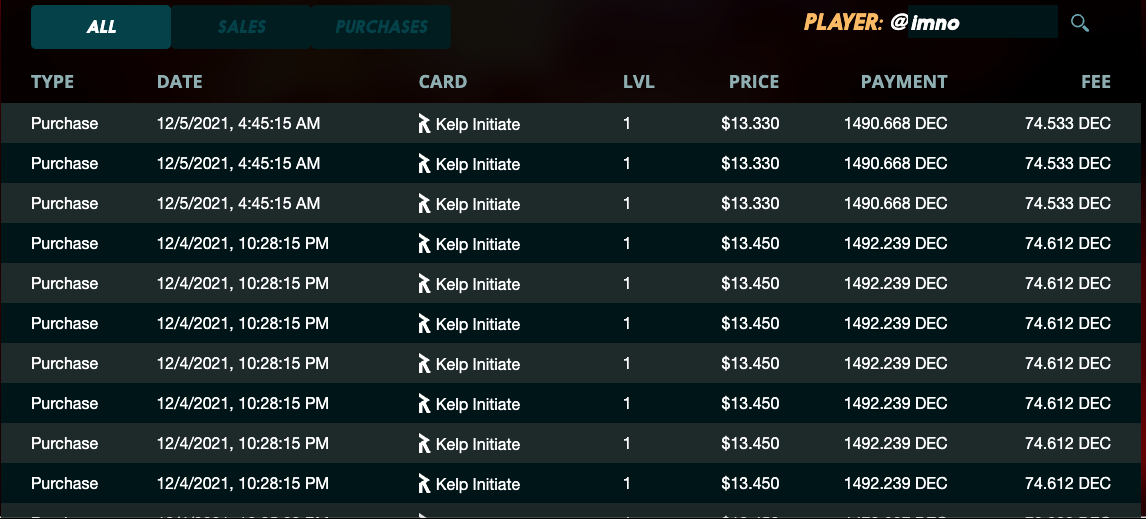Click the LVL column header
Viewport: 1146px width, 519px height.
coord(639,82)
